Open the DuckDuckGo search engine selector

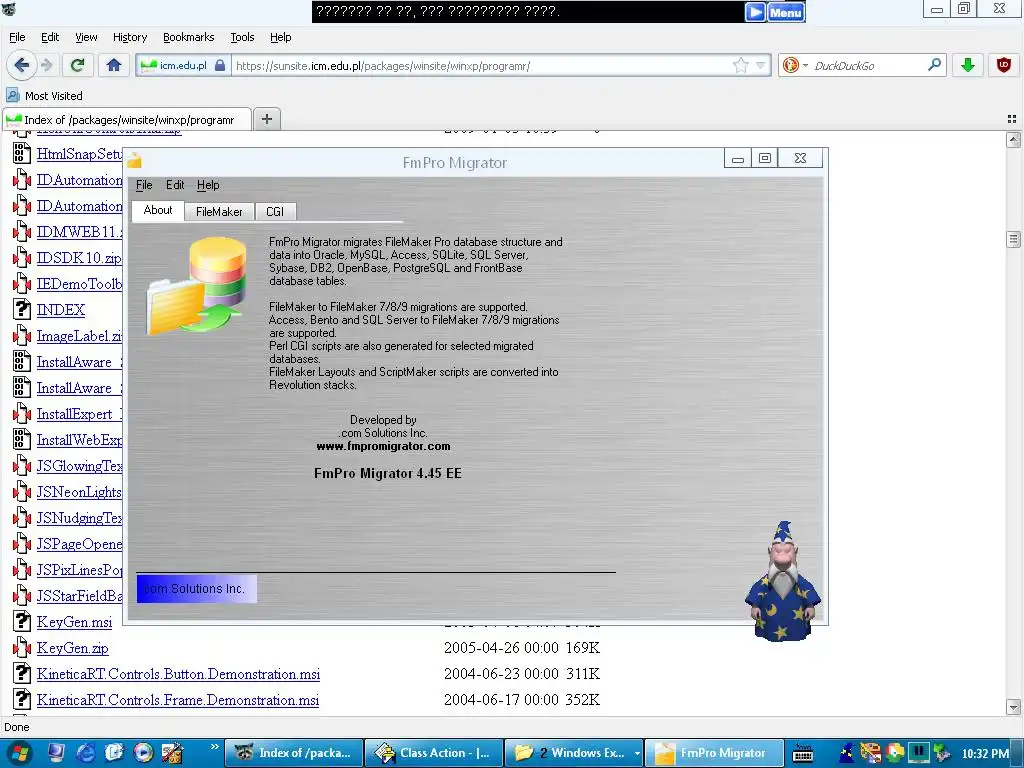click(795, 65)
